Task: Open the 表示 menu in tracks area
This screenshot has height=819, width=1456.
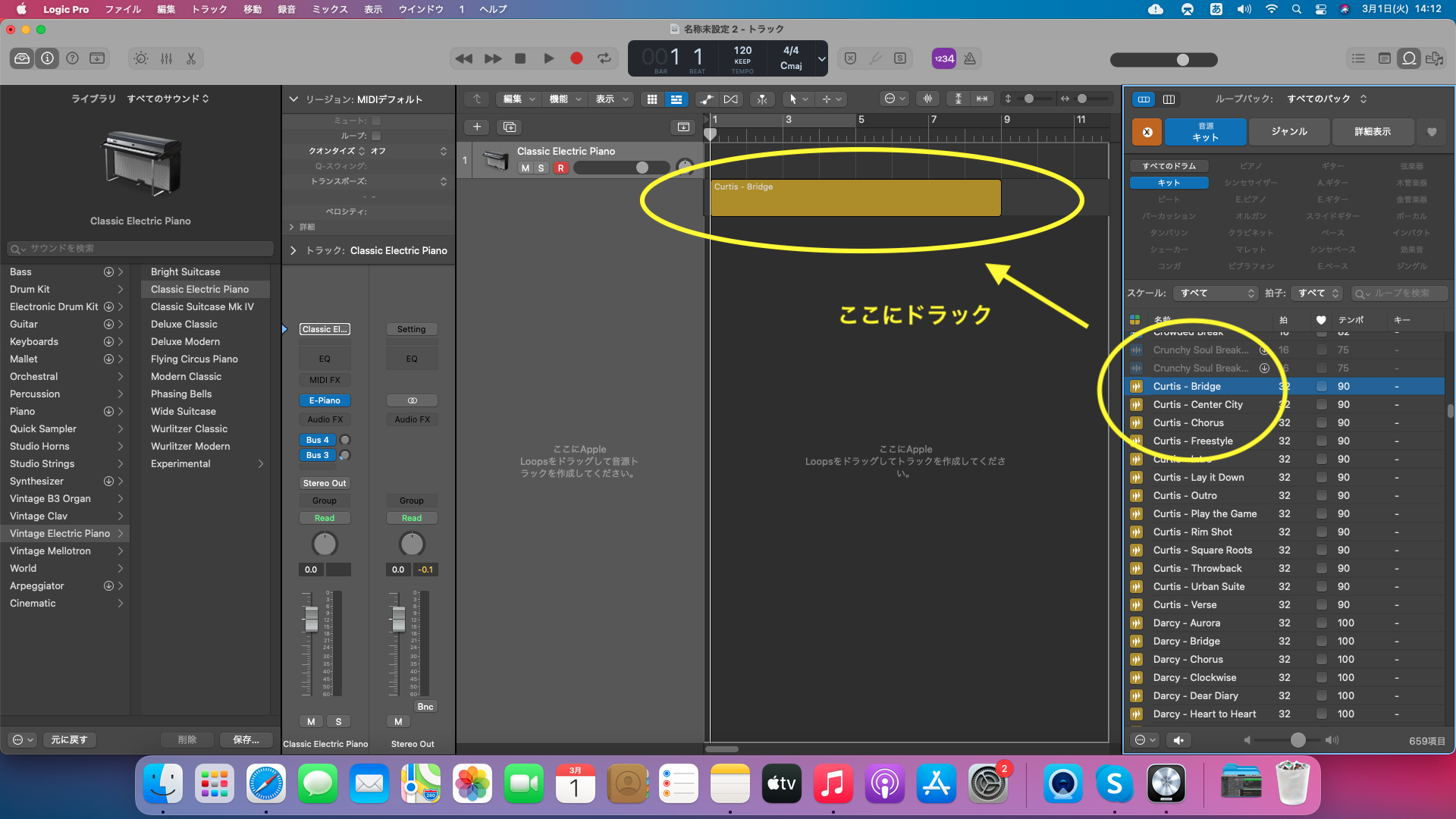Action: click(x=611, y=99)
